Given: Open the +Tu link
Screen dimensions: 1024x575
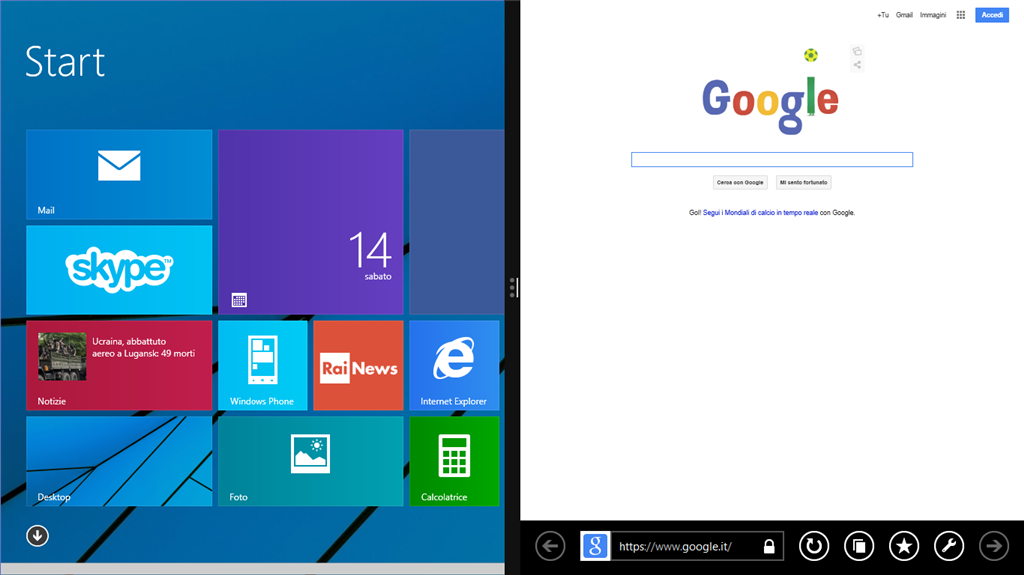Looking at the screenshot, I should pos(883,15).
